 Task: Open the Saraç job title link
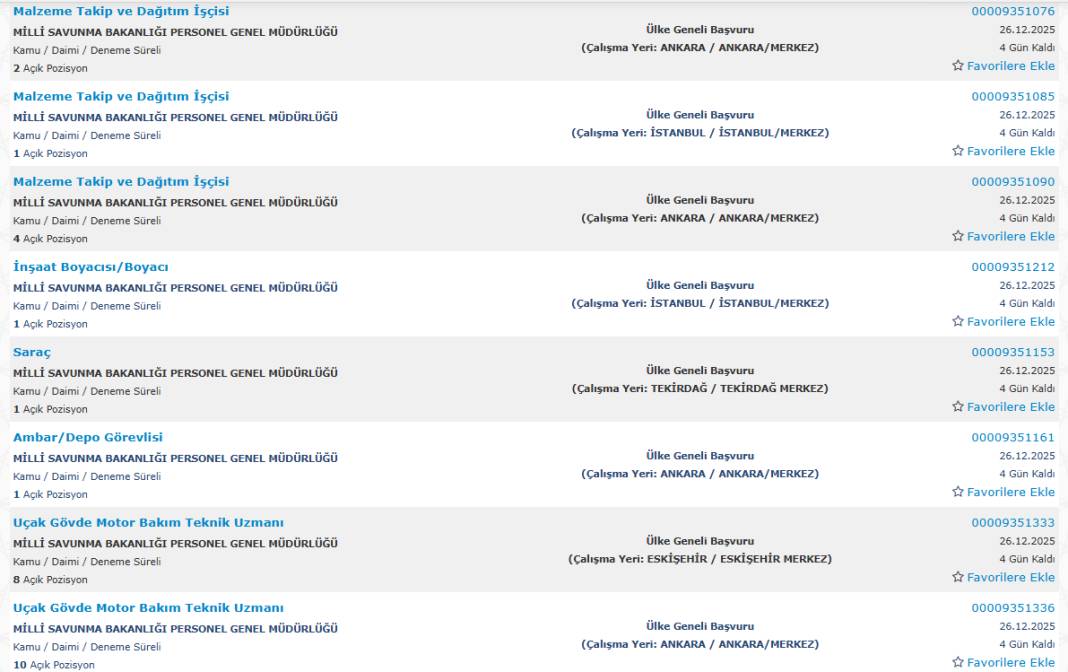click(32, 352)
